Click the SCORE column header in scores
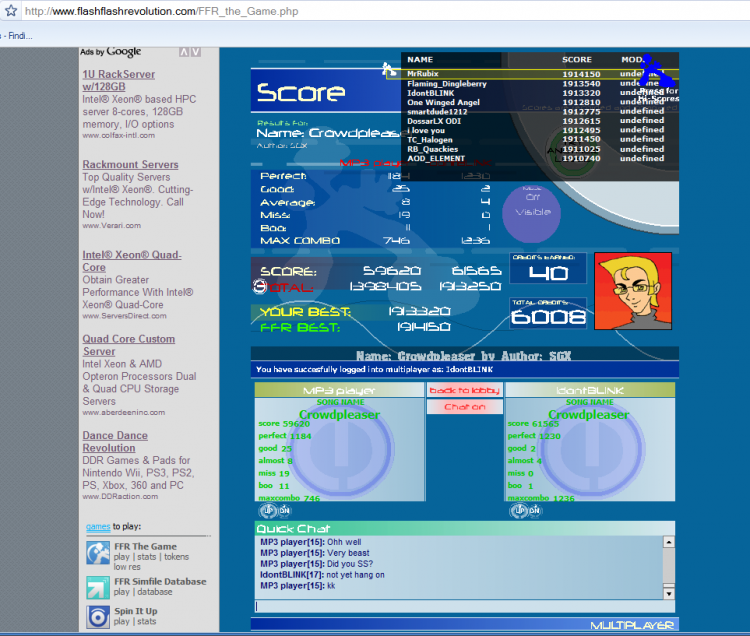 [x=577, y=60]
